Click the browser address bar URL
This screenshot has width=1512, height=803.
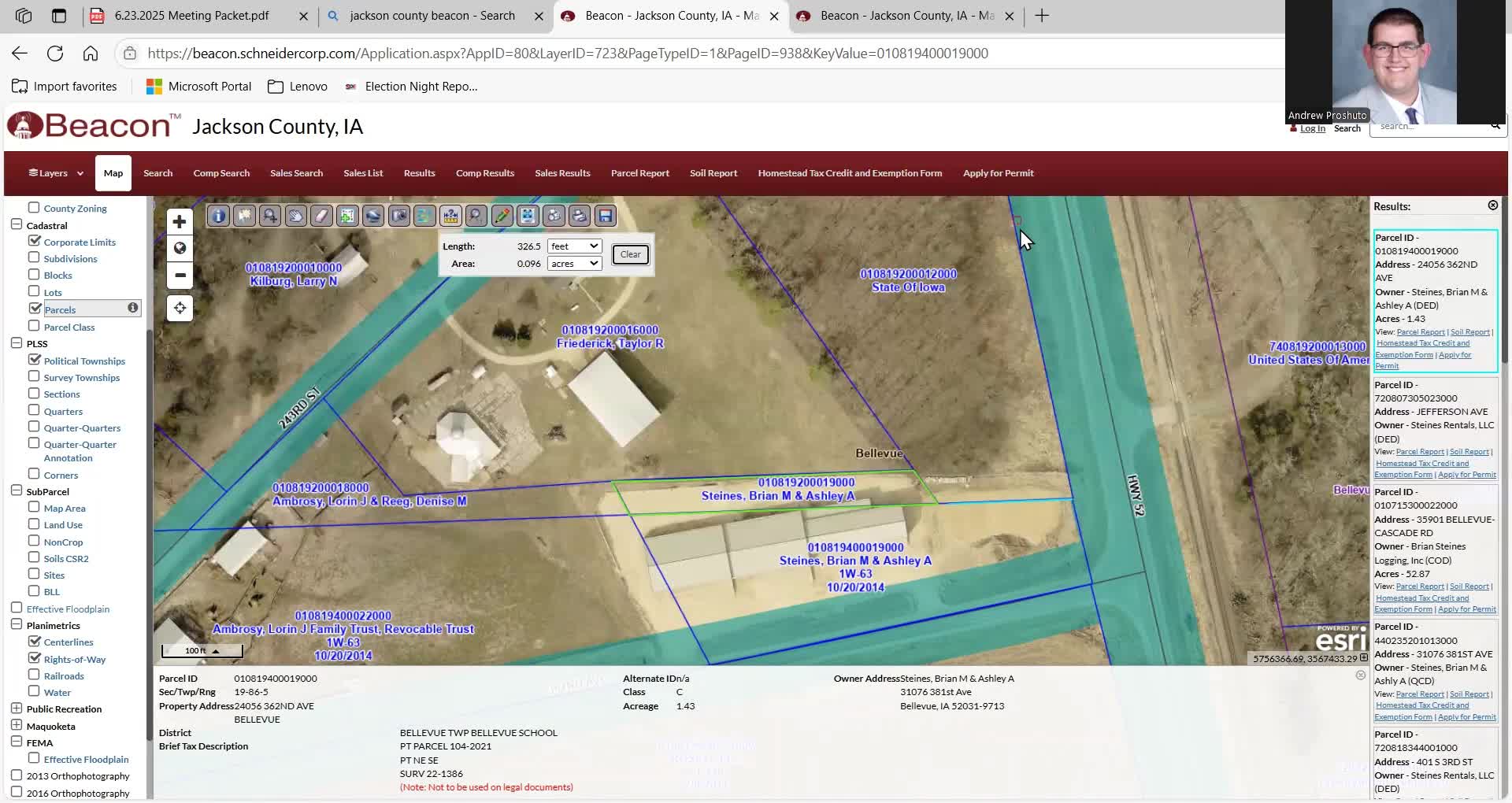(x=567, y=54)
